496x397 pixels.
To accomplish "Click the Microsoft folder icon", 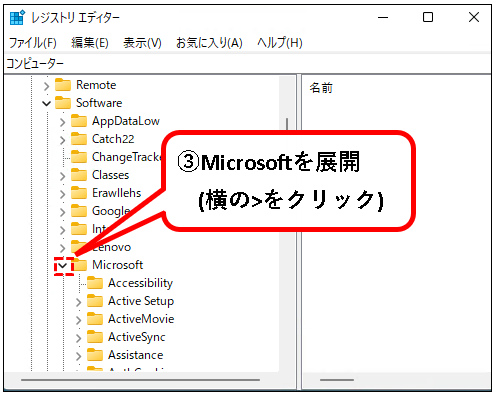I will [80, 265].
